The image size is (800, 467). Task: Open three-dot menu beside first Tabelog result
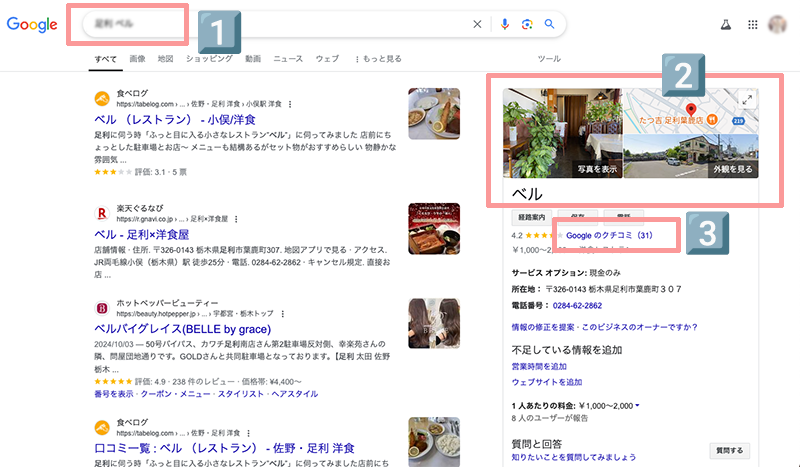290,104
